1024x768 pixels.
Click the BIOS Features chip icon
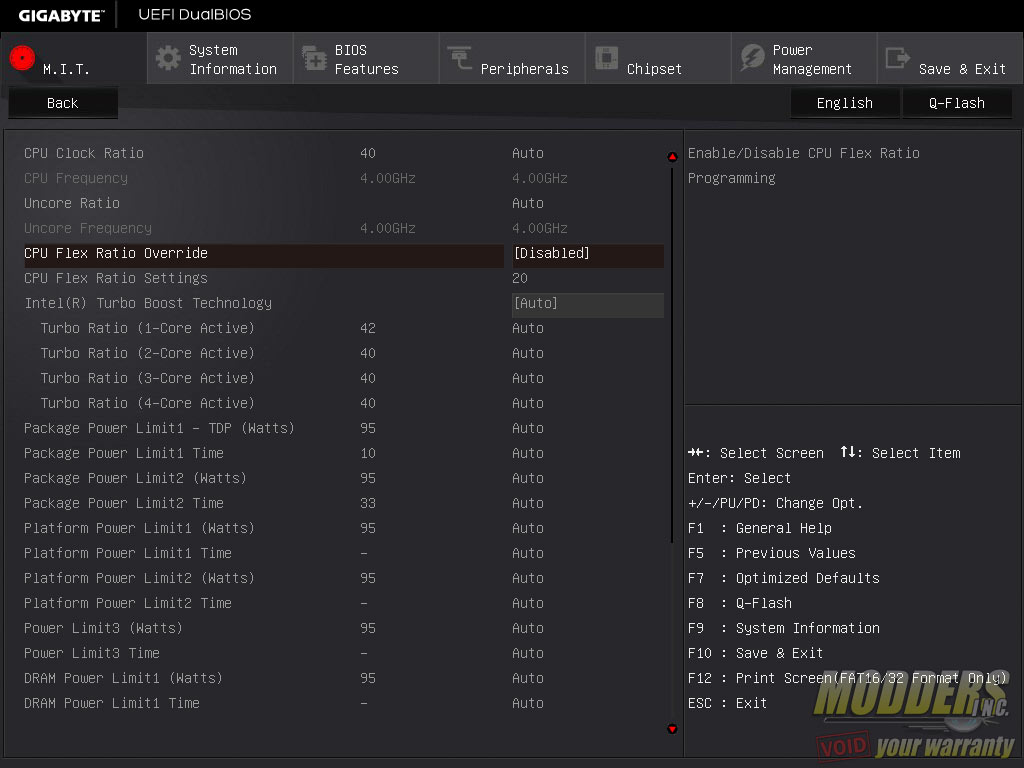(314, 58)
